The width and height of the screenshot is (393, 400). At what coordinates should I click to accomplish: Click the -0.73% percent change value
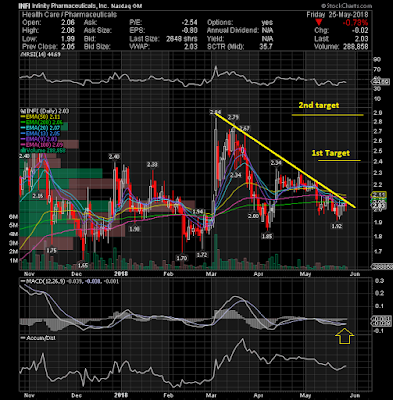pos(356,23)
